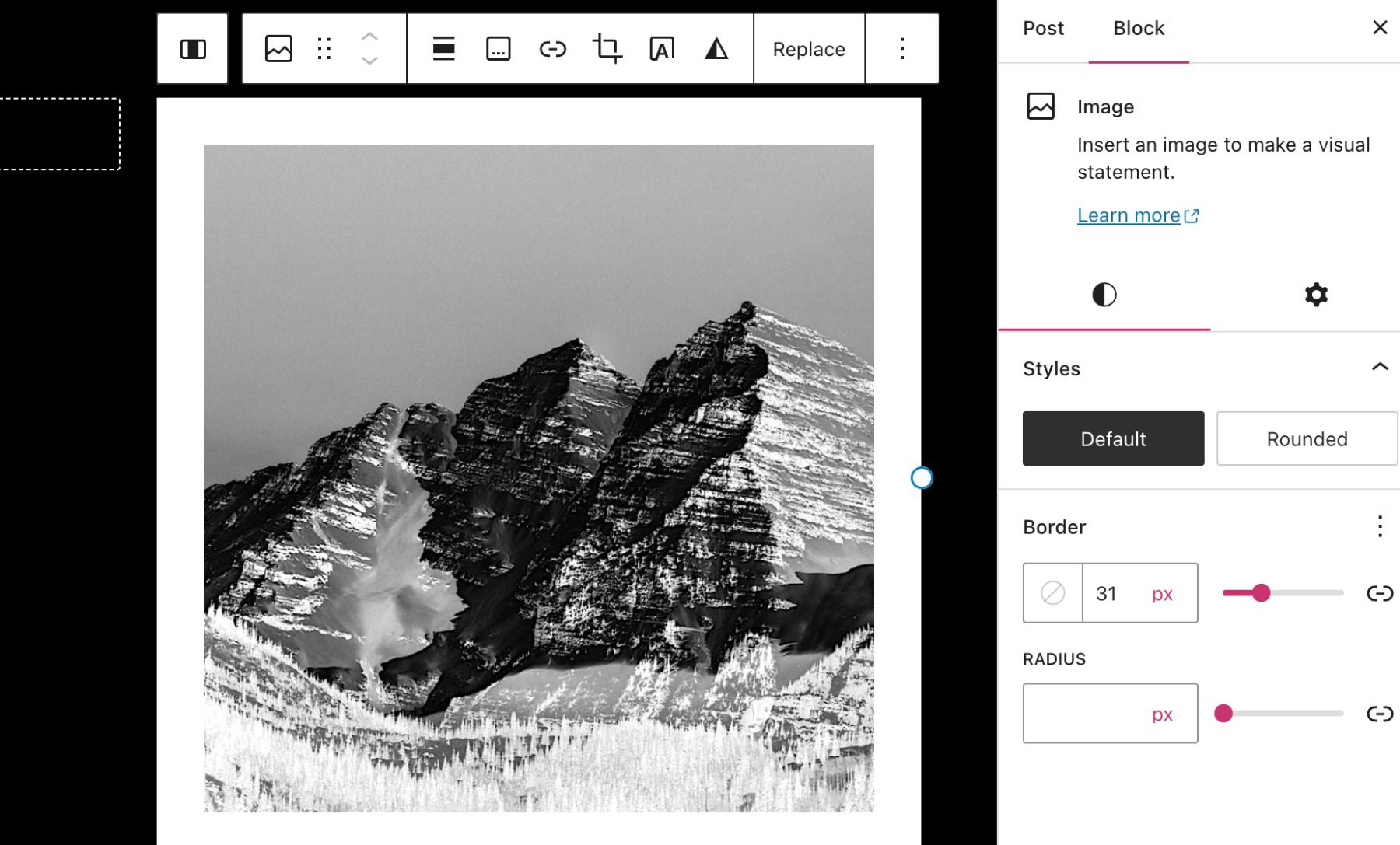The height and width of the screenshot is (845, 1400).
Task: Grab the block drag handle
Action: [x=324, y=48]
